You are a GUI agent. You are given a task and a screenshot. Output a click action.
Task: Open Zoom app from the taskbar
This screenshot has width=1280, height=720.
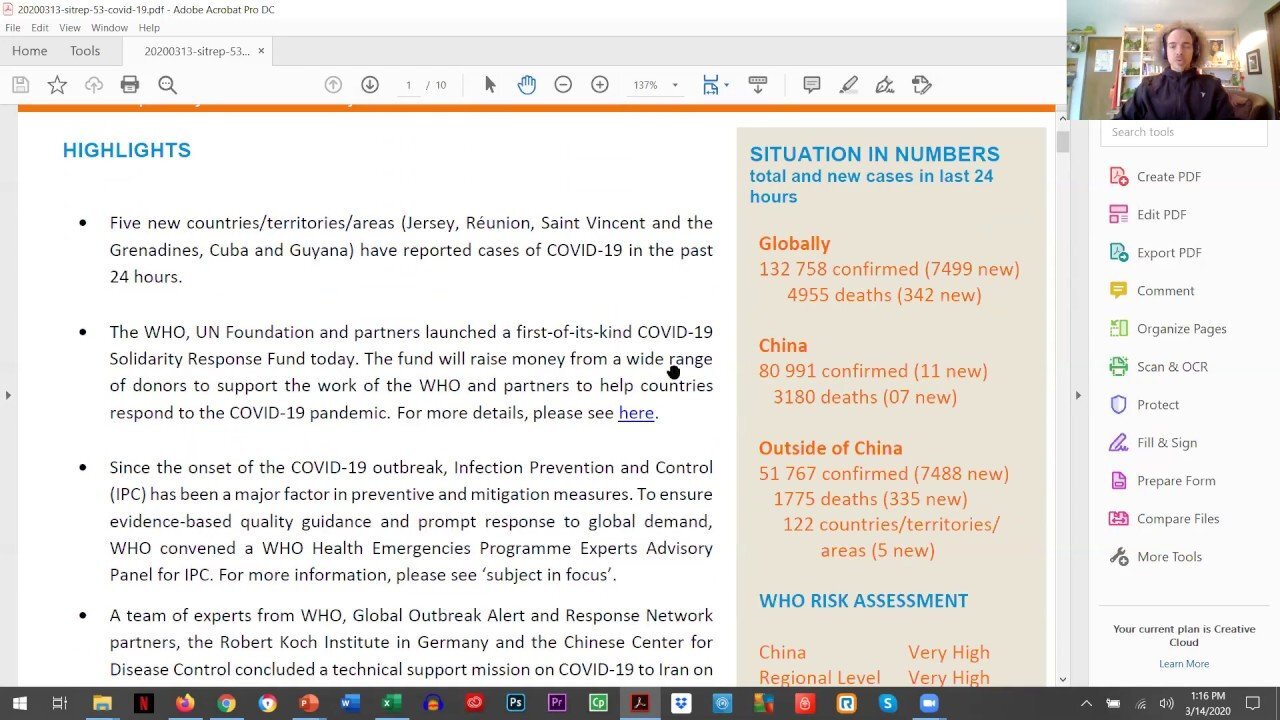click(x=928, y=703)
